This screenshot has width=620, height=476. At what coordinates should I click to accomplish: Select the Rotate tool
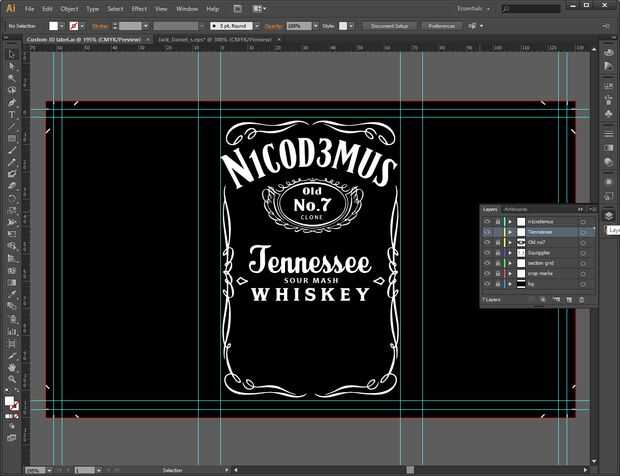click(12, 198)
